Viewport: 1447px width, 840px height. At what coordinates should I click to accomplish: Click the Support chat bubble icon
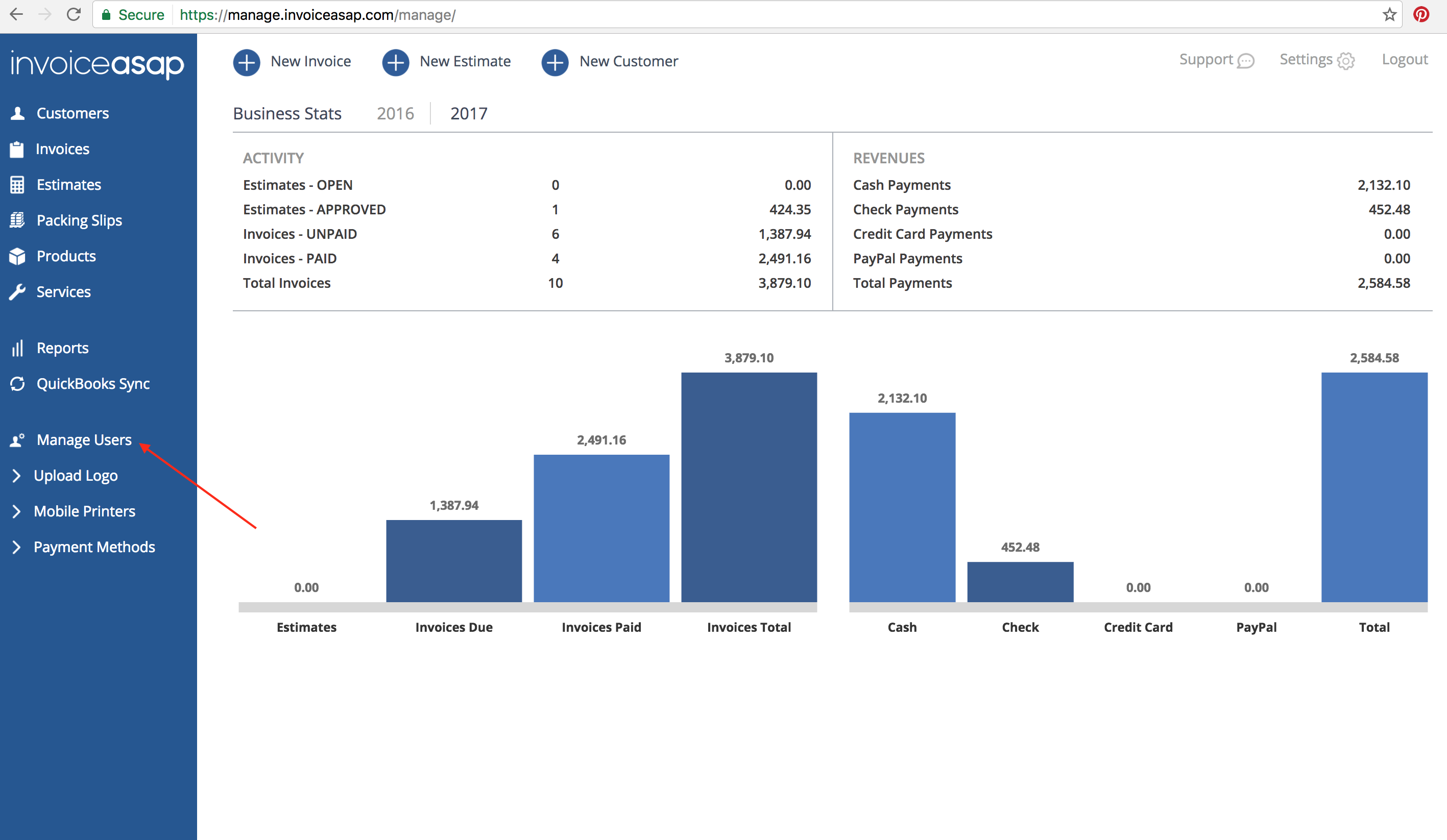pyautogui.click(x=1245, y=61)
